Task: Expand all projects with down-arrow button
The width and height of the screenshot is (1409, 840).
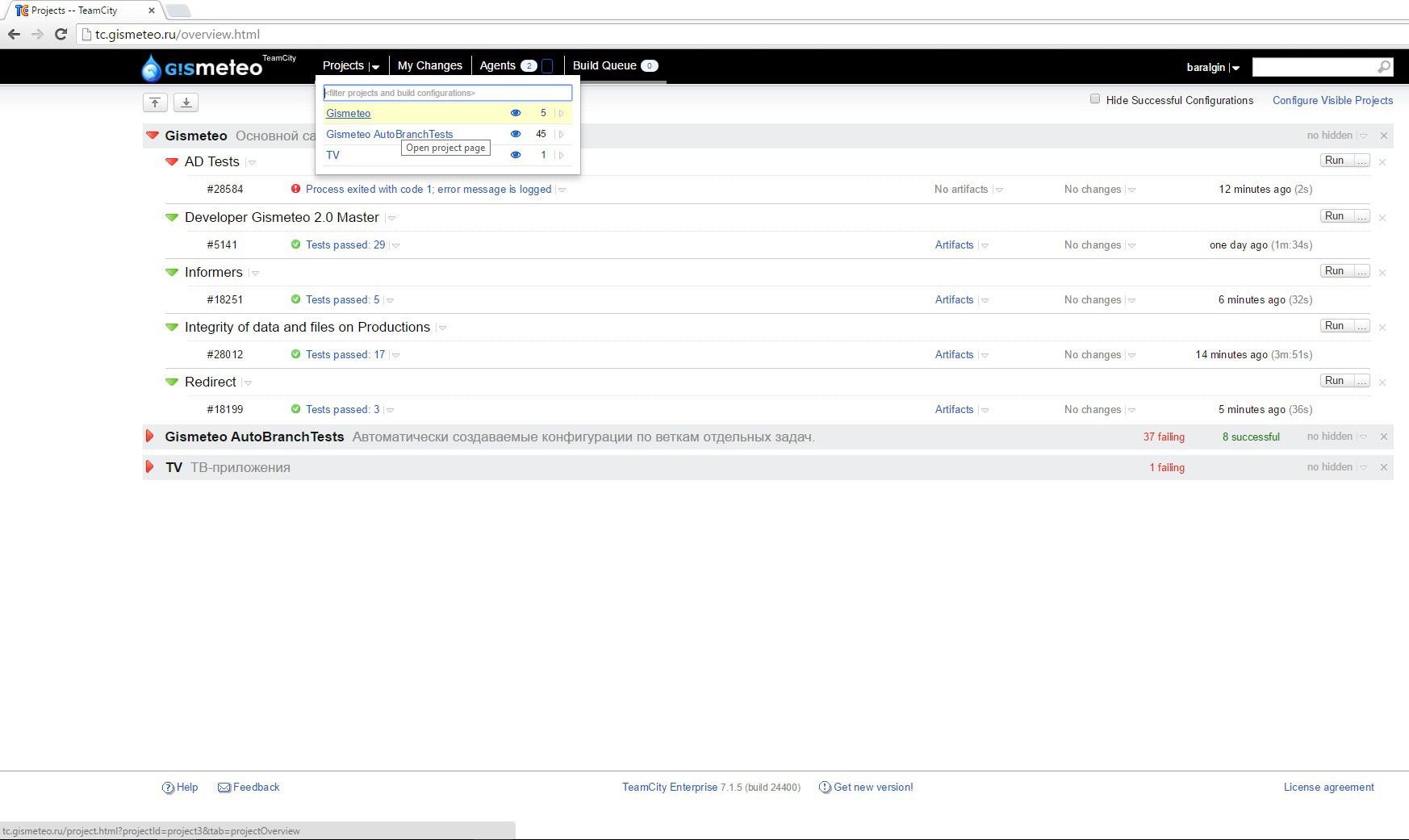Action: pos(186,102)
